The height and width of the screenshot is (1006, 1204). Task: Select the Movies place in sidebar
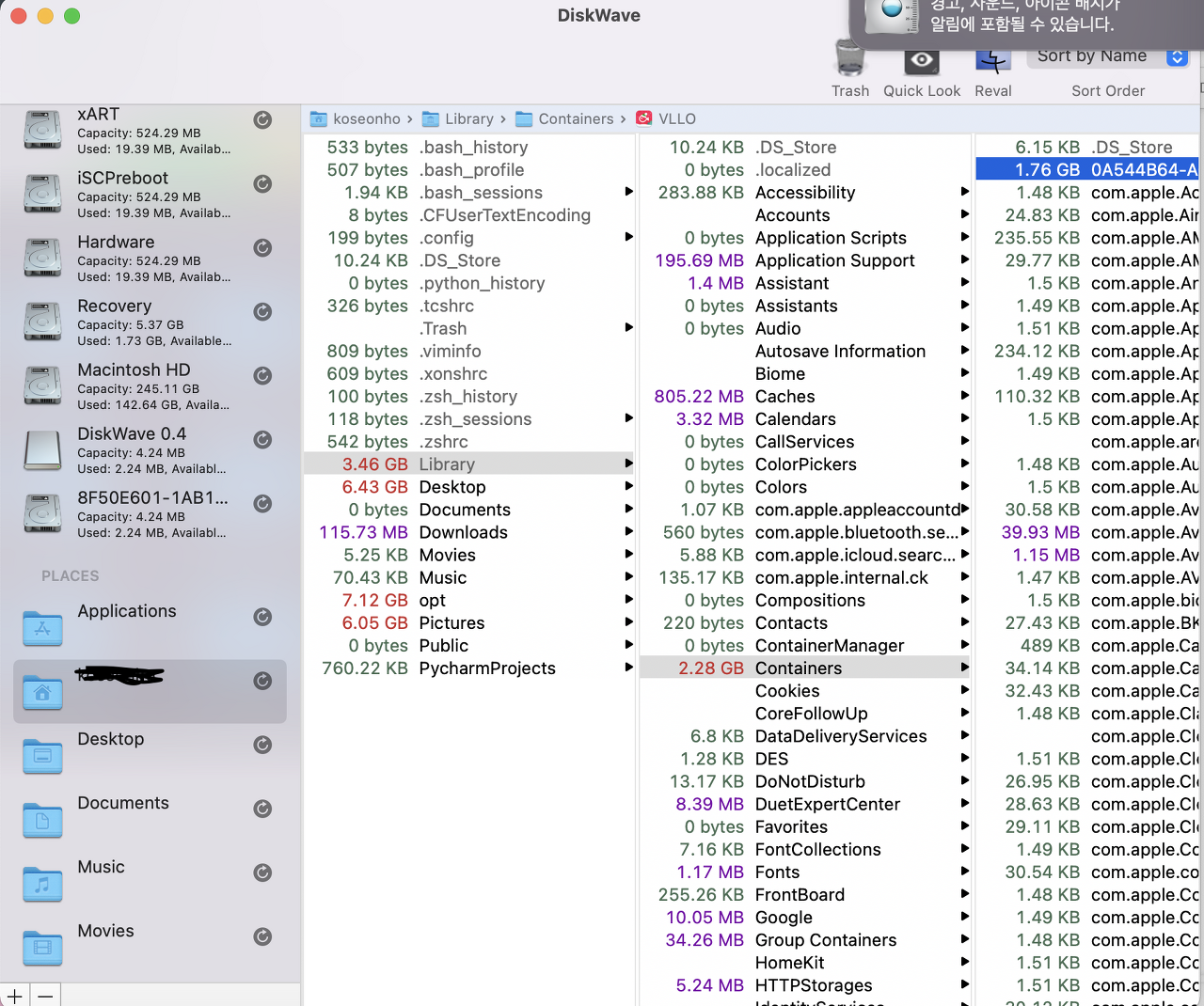150,947
